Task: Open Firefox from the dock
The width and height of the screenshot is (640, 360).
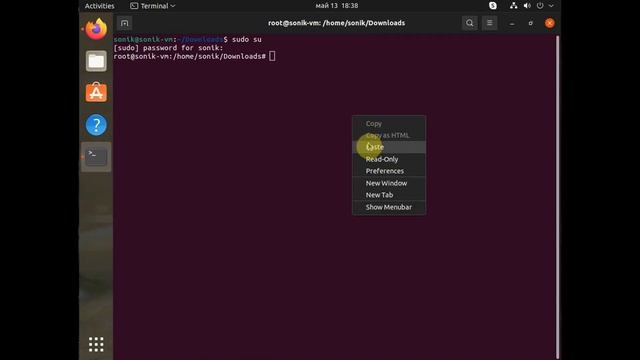Action: pos(96,29)
